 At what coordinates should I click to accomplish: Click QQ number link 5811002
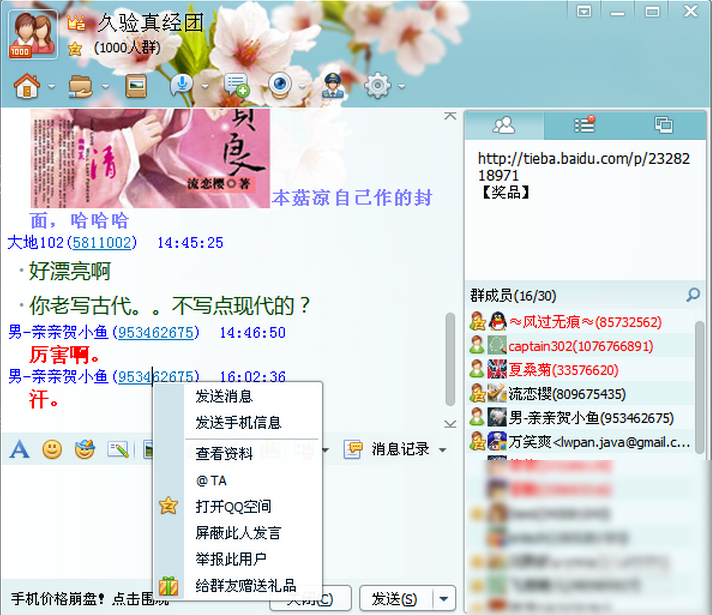(x=102, y=243)
